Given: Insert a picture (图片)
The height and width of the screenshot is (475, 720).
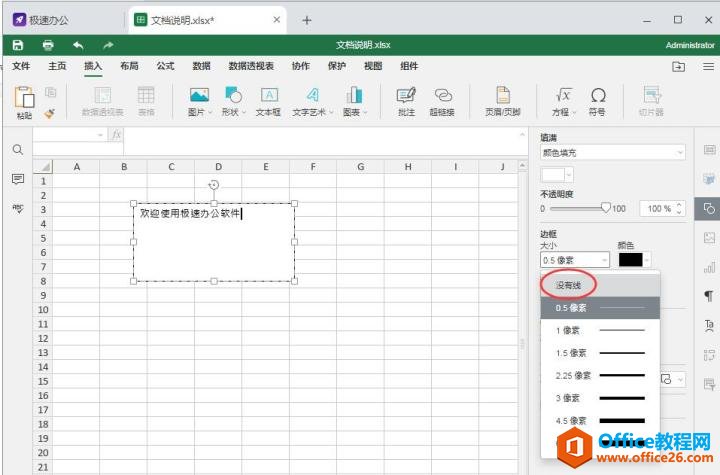Looking at the screenshot, I should tap(200, 102).
